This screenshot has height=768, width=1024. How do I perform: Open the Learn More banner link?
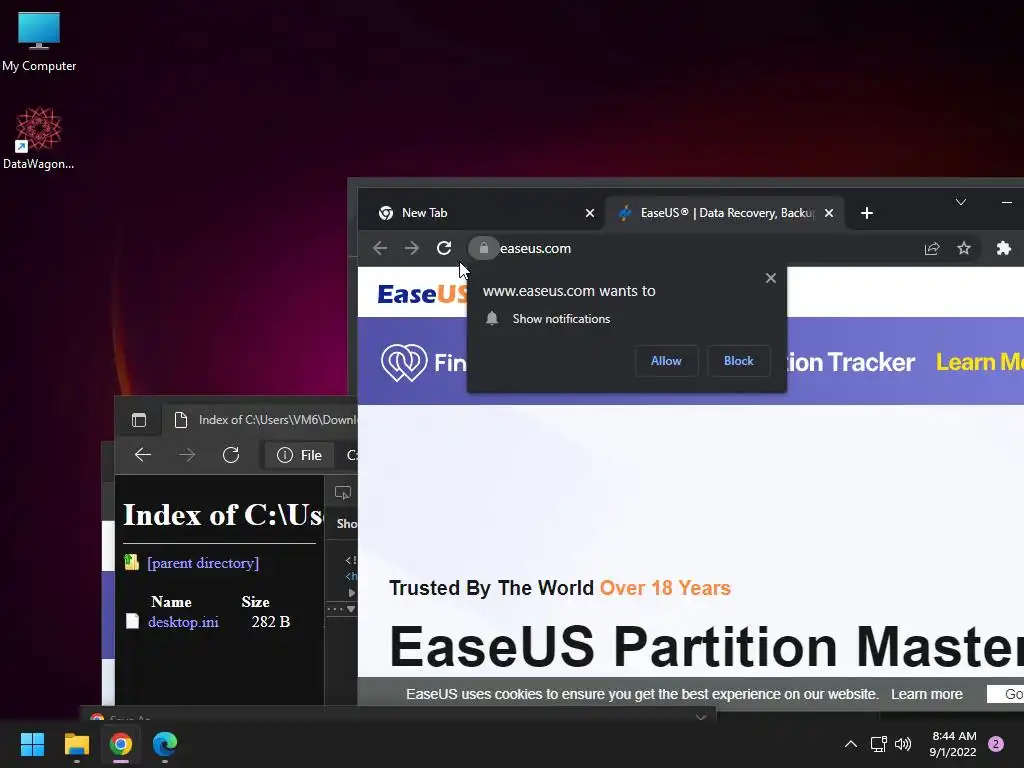980,362
